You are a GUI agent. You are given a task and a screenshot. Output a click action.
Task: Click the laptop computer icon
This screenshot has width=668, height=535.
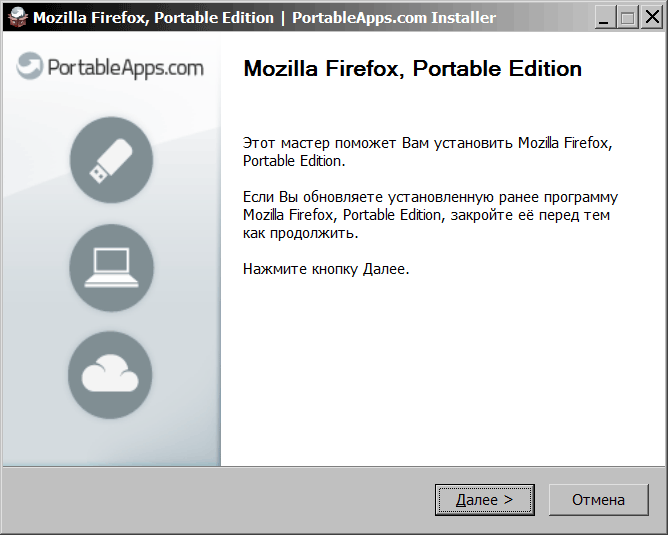point(111,267)
